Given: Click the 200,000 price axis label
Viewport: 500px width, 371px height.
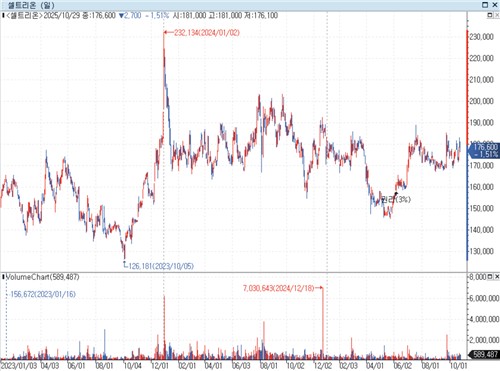Looking at the screenshot, I should point(481,101).
